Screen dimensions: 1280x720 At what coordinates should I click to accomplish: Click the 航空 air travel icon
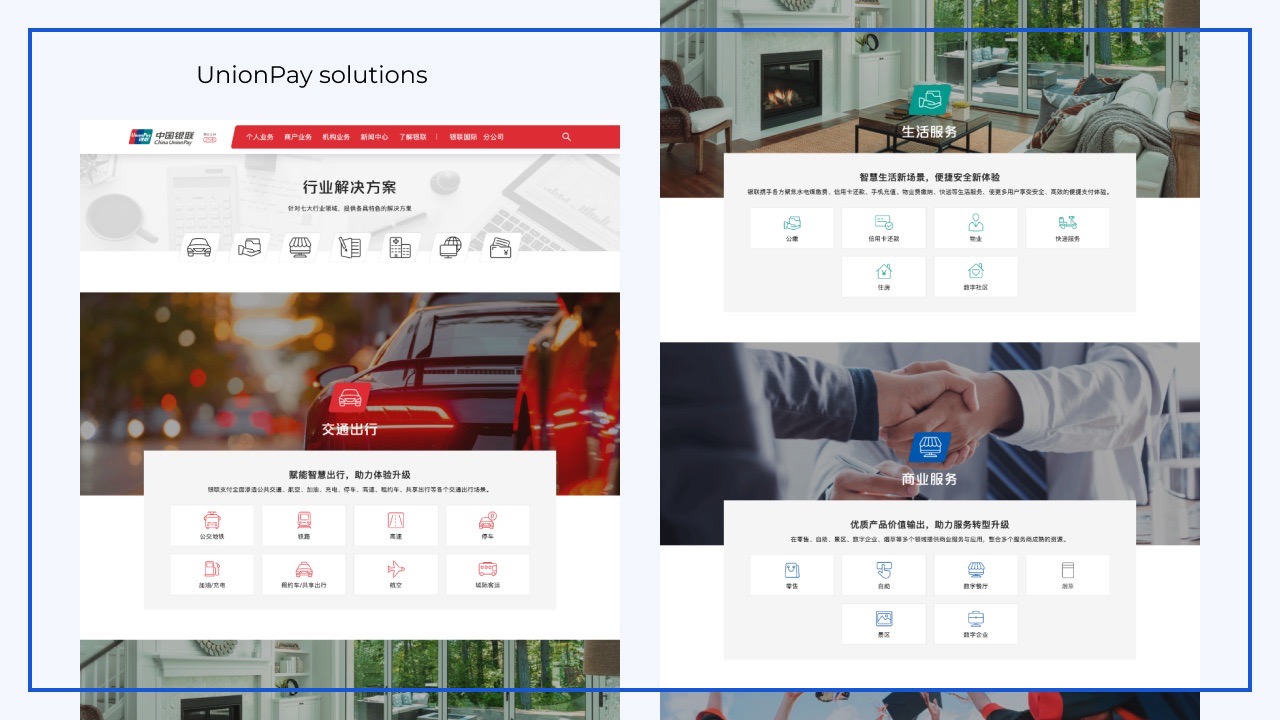pyautogui.click(x=396, y=574)
